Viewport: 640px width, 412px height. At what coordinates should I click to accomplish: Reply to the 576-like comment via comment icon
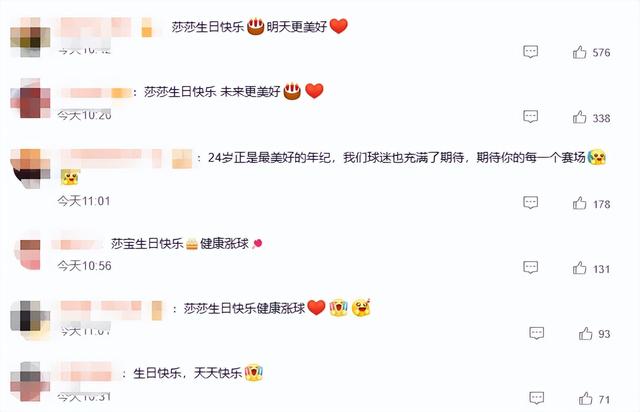click(x=531, y=52)
